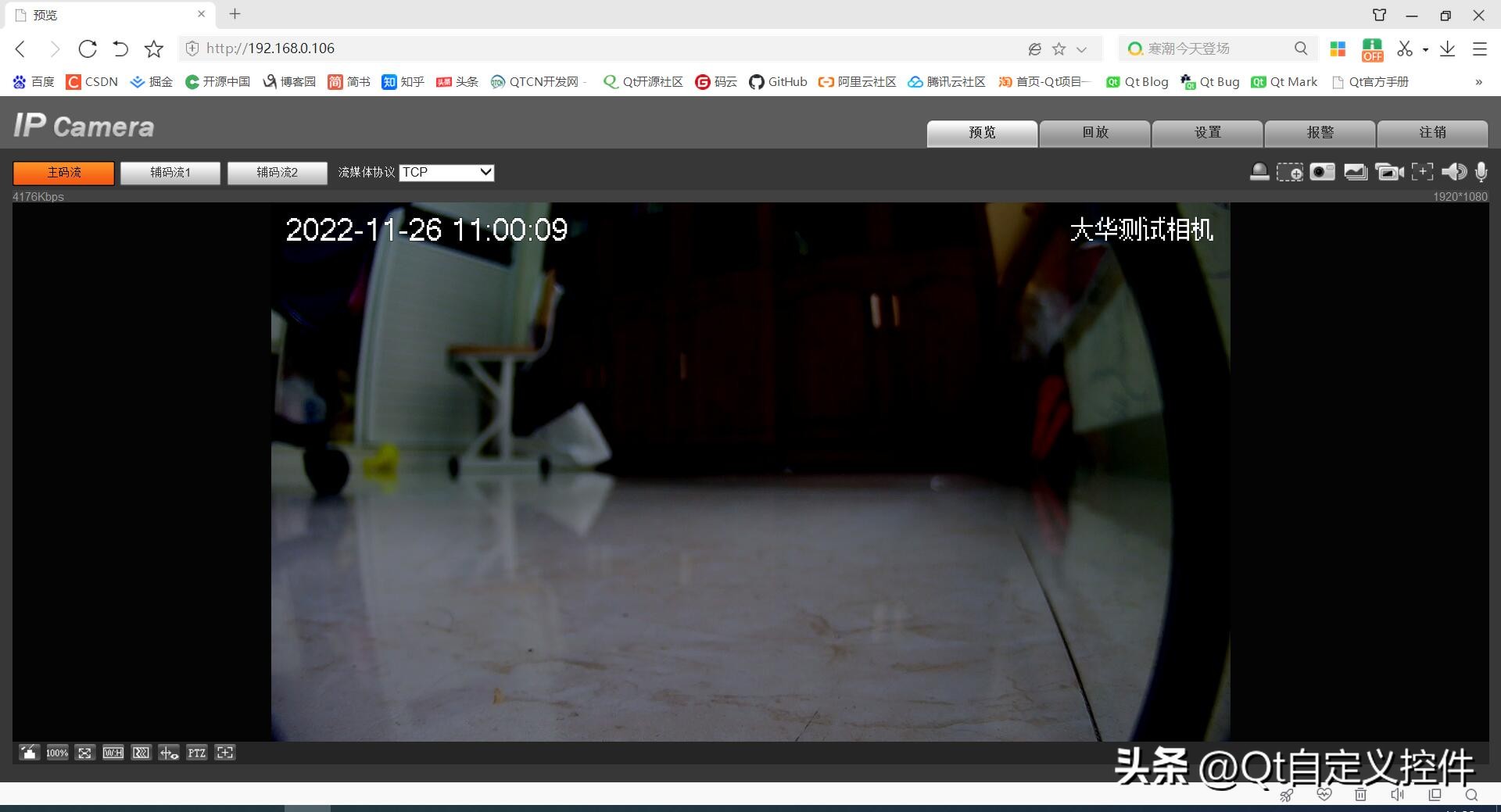Start local recording via the video camera icon
Image resolution: width=1501 pixels, height=812 pixels.
click(1391, 172)
